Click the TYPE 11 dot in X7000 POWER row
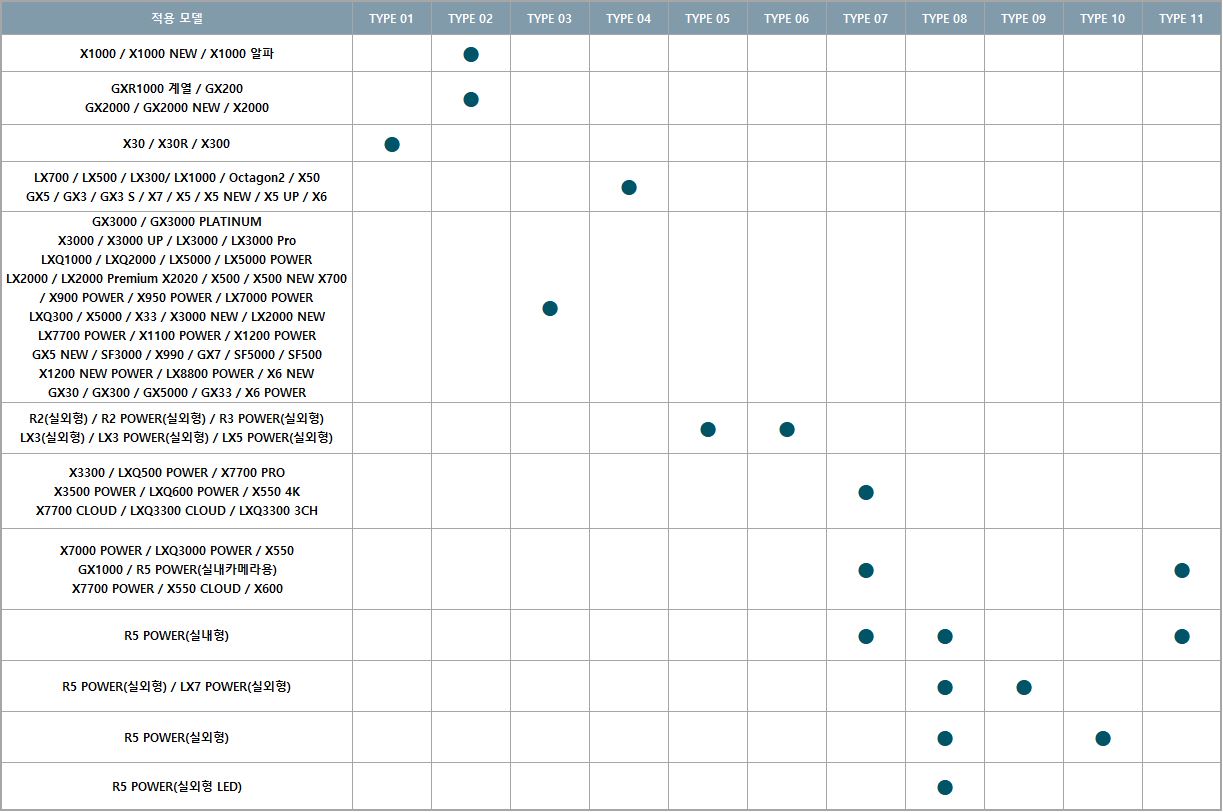The height and width of the screenshot is (812, 1223). click(x=1182, y=570)
